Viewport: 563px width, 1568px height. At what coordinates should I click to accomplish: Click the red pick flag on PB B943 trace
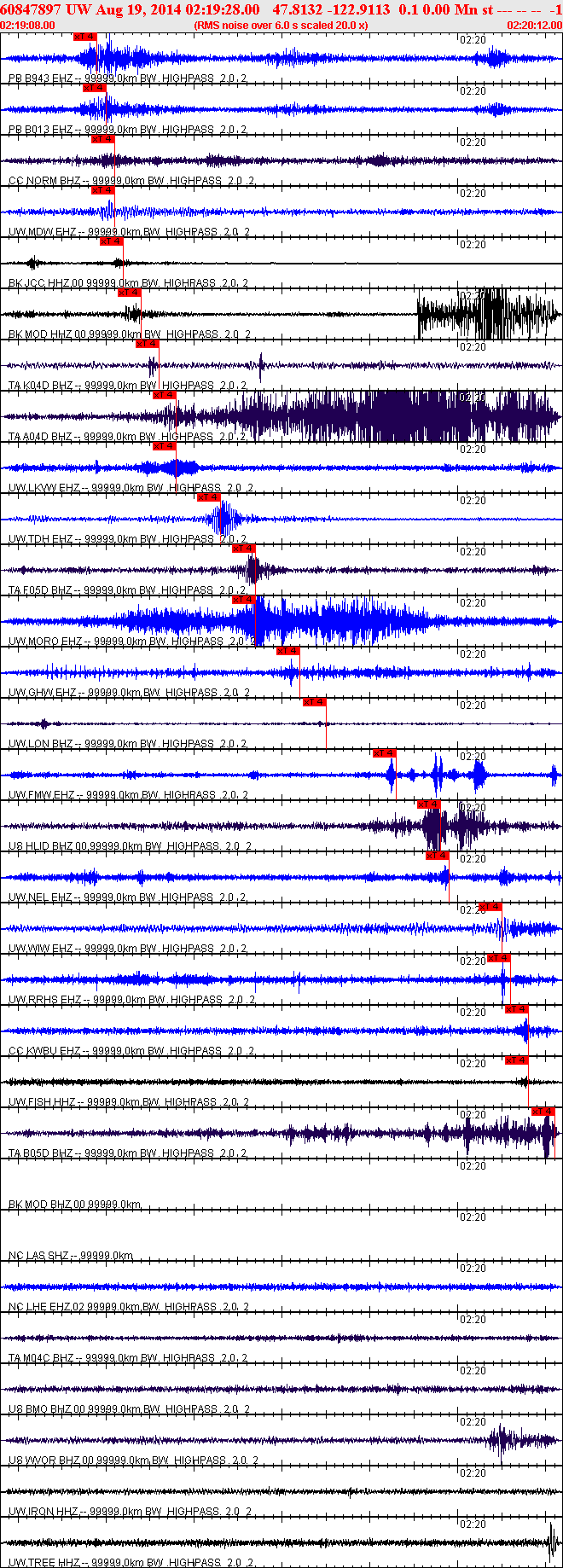pyautogui.click(x=85, y=37)
